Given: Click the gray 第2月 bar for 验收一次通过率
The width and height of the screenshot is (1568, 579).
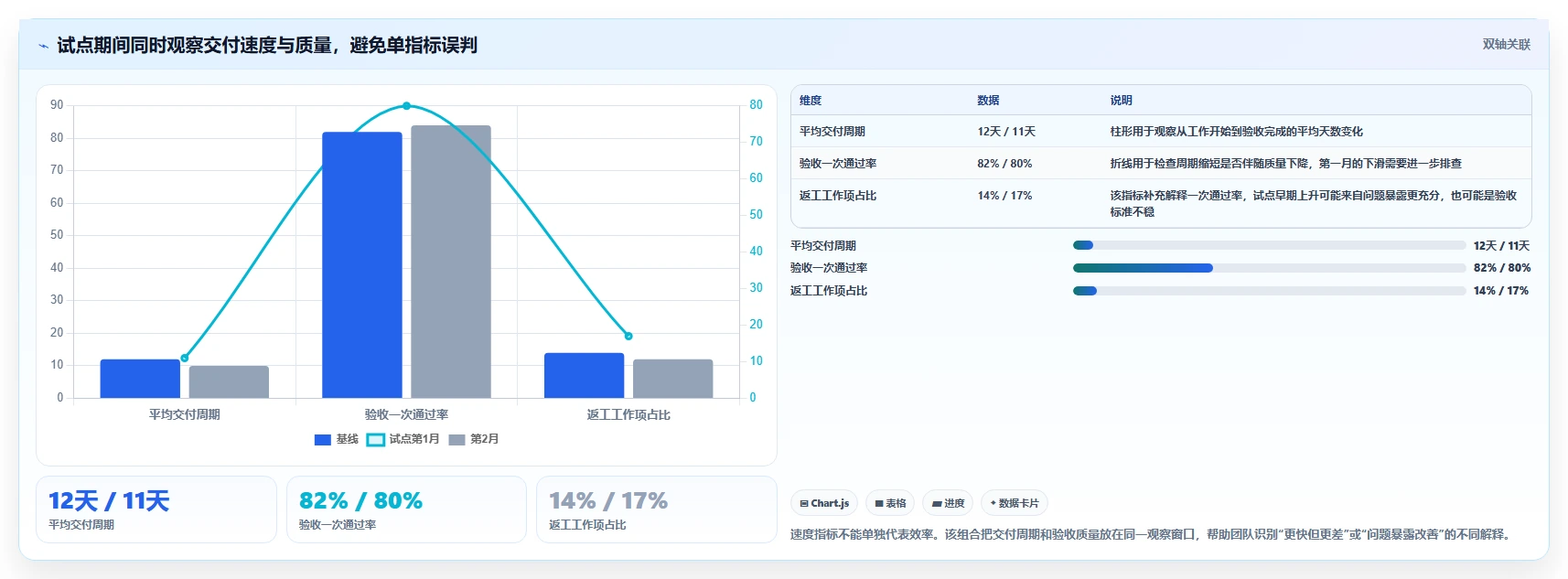Looking at the screenshot, I should 451,262.
